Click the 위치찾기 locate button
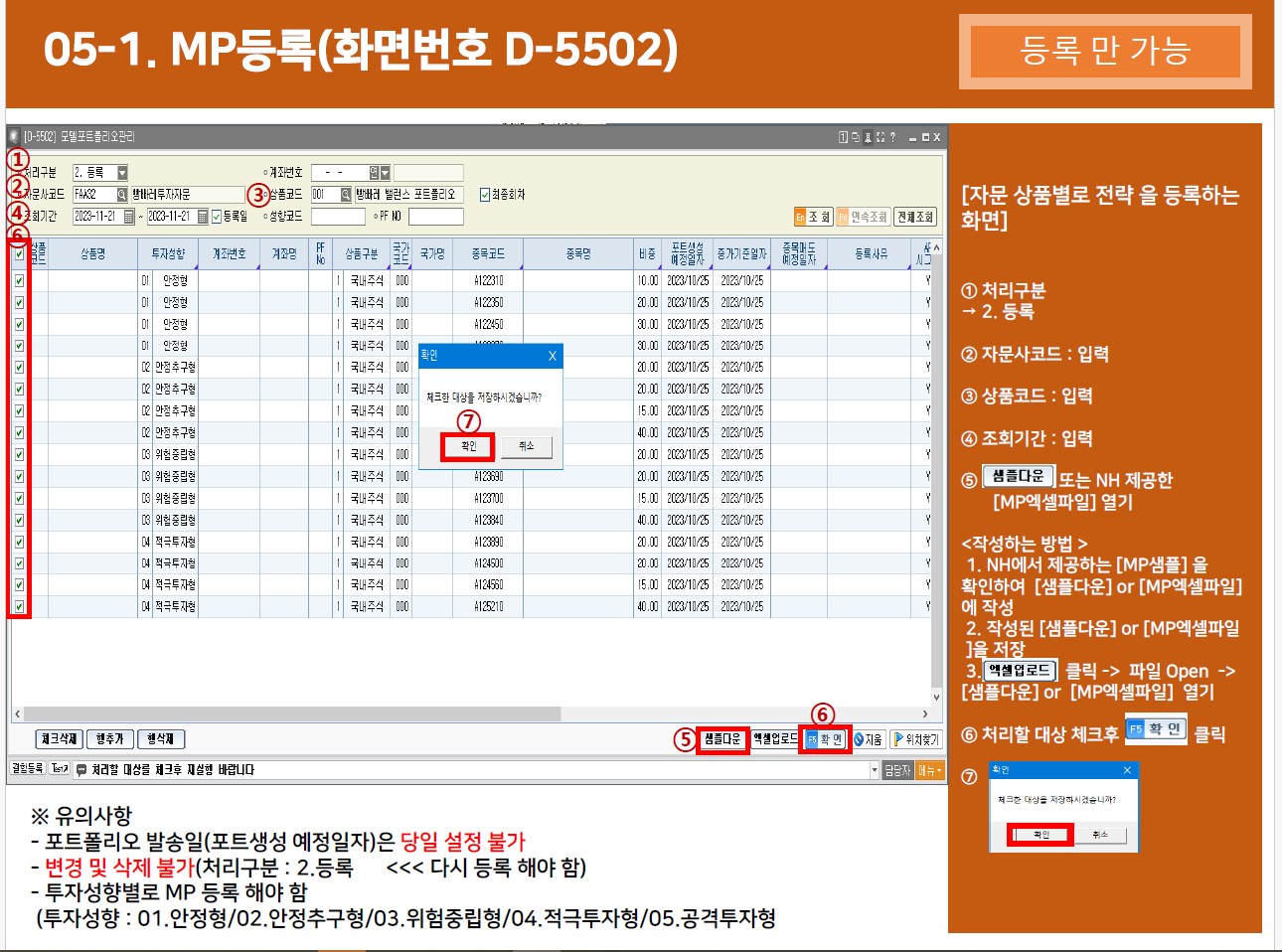This screenshot has height=952, width=1282. click(x=916, y=739)
